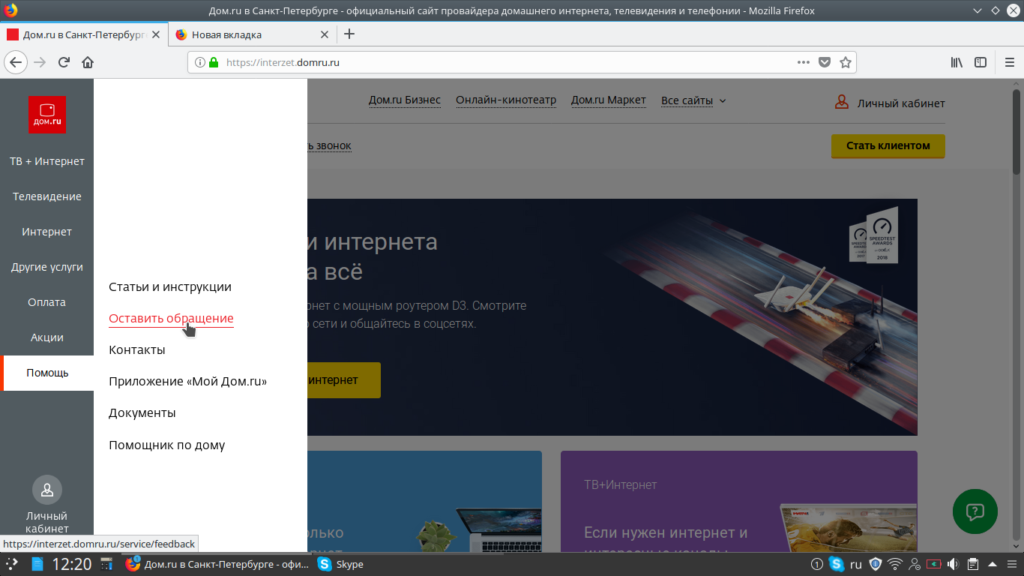This screenshot has width=1024, height=576.
Task: Show site information for the connection
Action: pyautogui.click(x=200, y=62)
